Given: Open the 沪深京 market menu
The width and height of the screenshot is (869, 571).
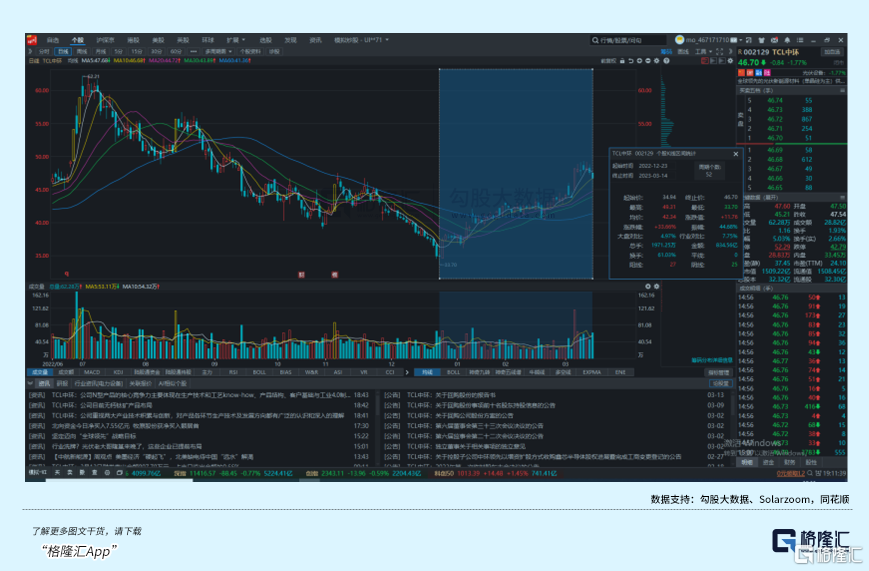Looking at the screenshot, I should [105, 40].
